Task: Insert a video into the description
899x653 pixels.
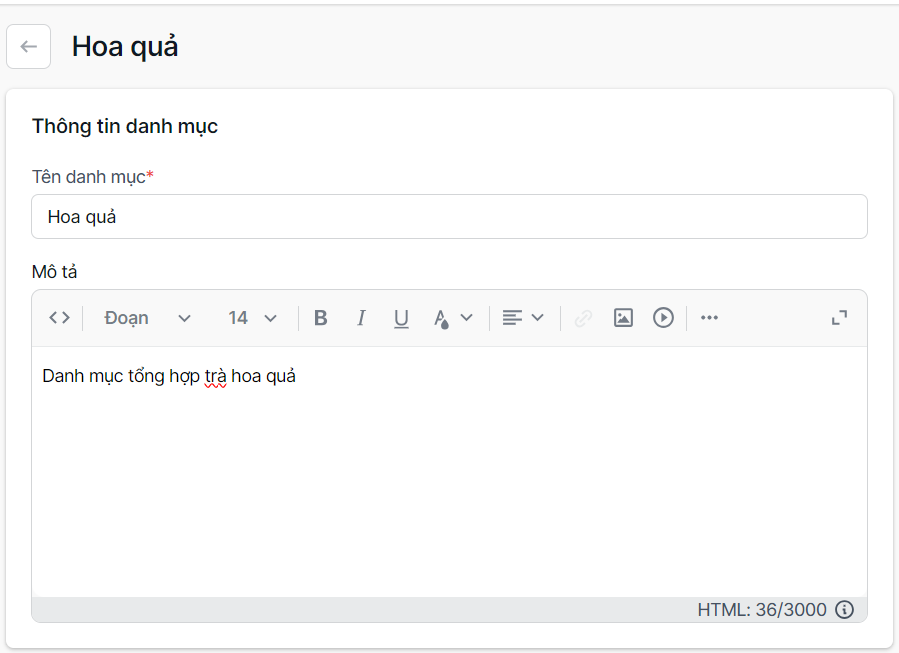Action: (663, 318)
